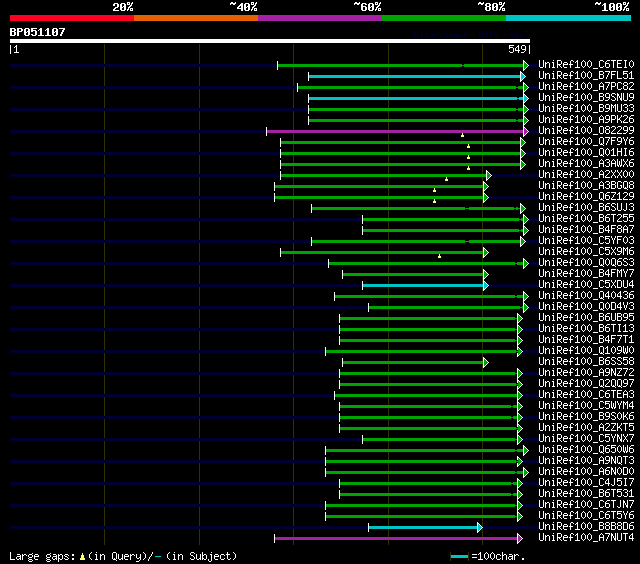Click the UniRef100_B9SNU9 label
The width and height of the screenshot is (640, 564).
586,98
